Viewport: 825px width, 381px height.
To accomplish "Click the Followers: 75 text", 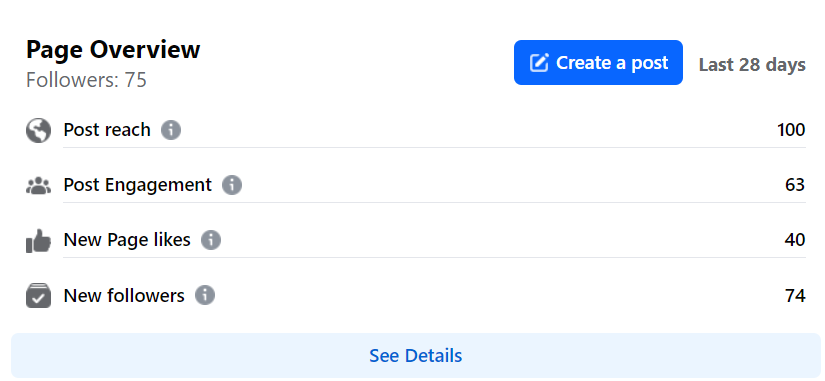I will coord(86,81).
